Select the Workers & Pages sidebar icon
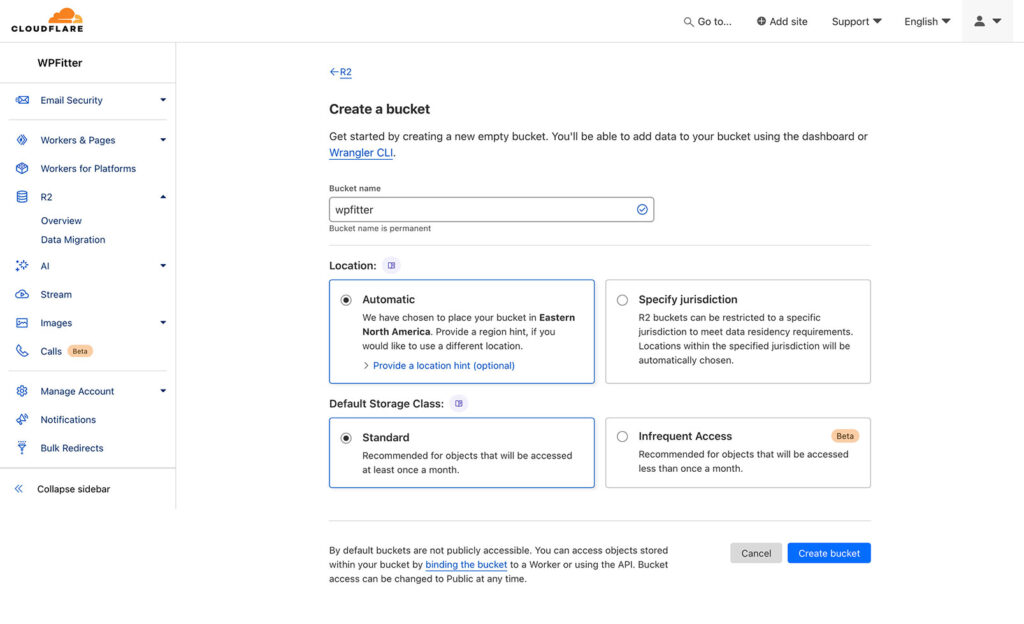 22,139
